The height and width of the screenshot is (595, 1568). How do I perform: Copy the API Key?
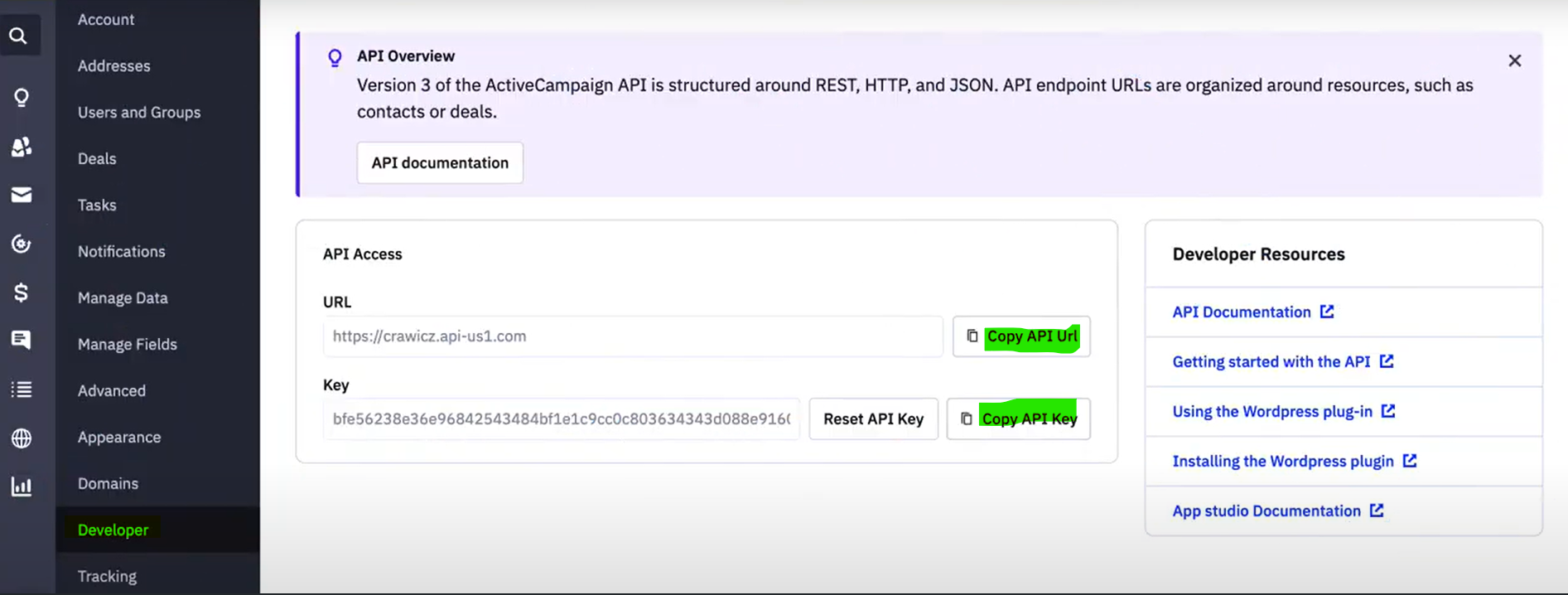point(1018,419)
